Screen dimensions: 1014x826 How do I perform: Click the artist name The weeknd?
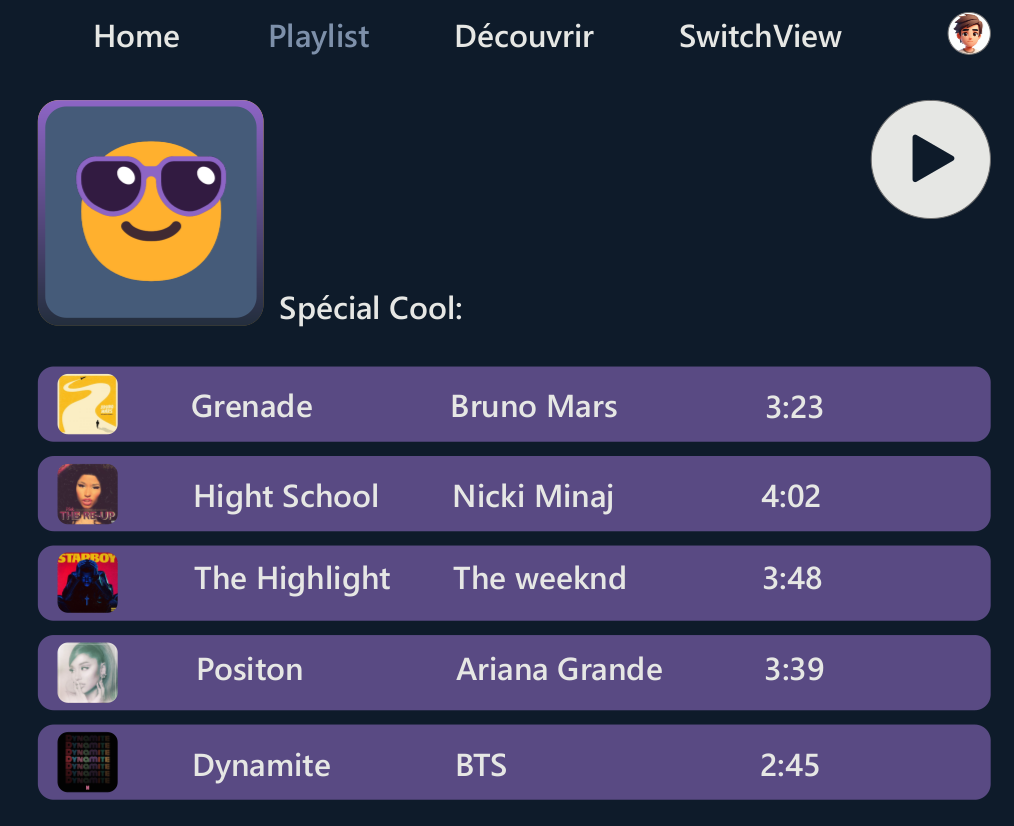(540, 578)
